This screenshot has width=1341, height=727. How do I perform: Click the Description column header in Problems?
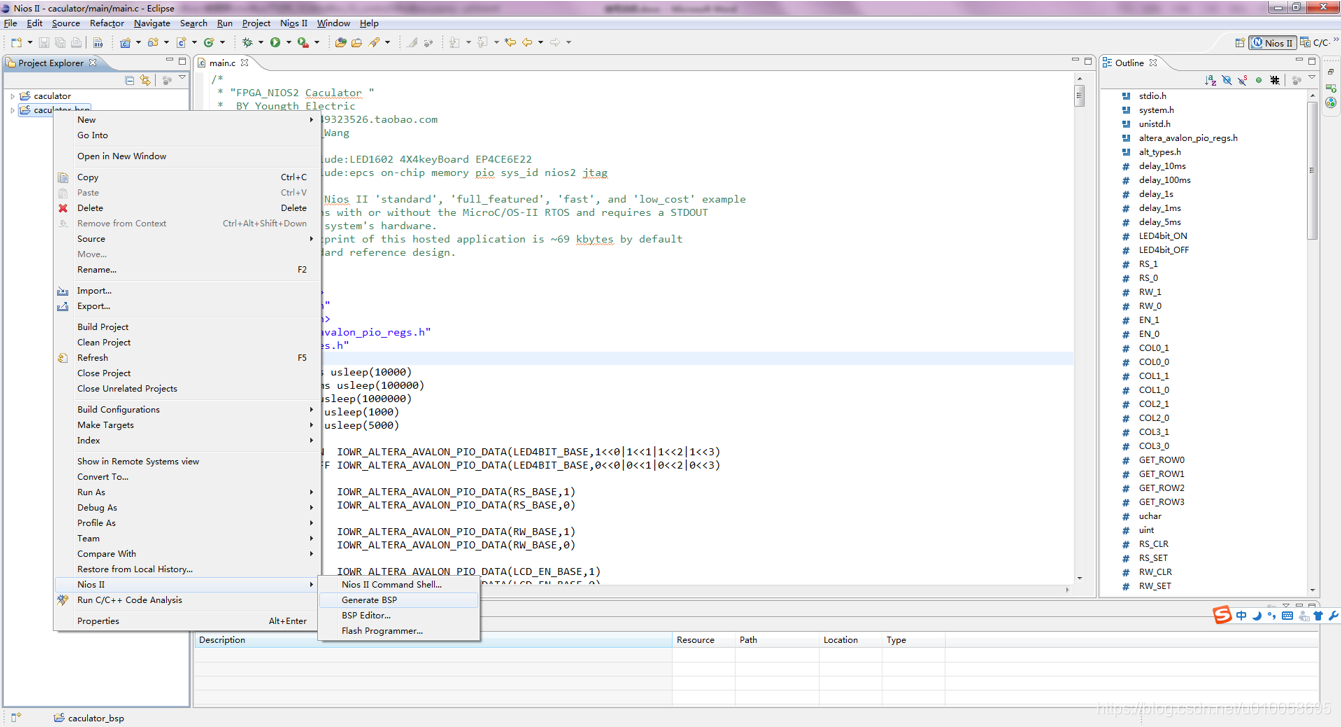click(x=433, y=640)
